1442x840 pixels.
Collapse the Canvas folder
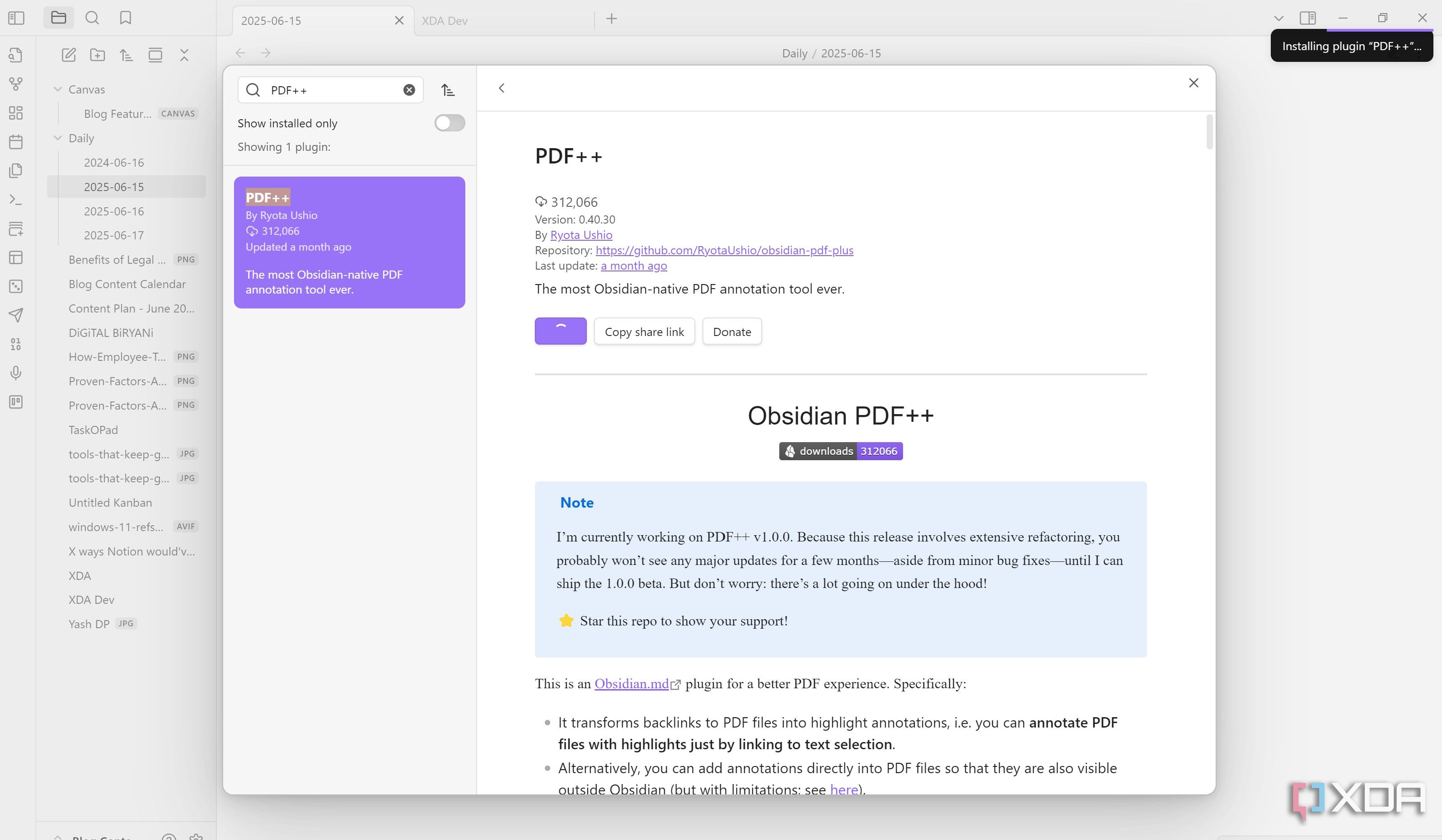(x=58, y=89)
